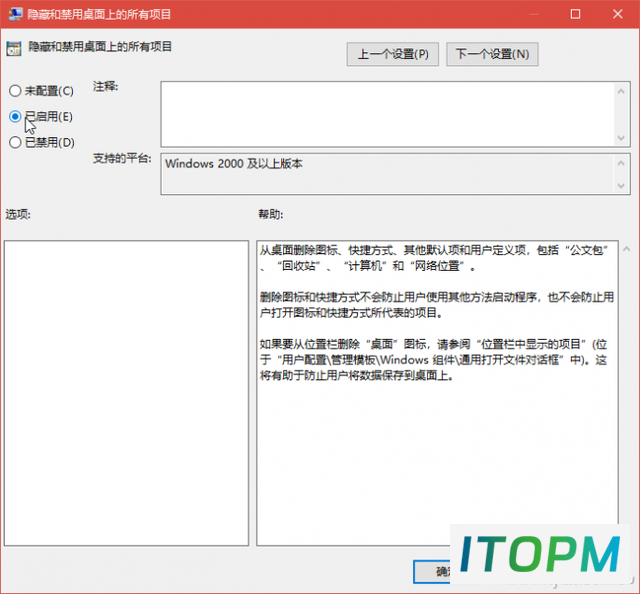Click the 隐藏和禁用桌面上的所有项目 heading text
Image resolution: width=640 pixels, height=594 pixels.
click(x=100, y=47)
